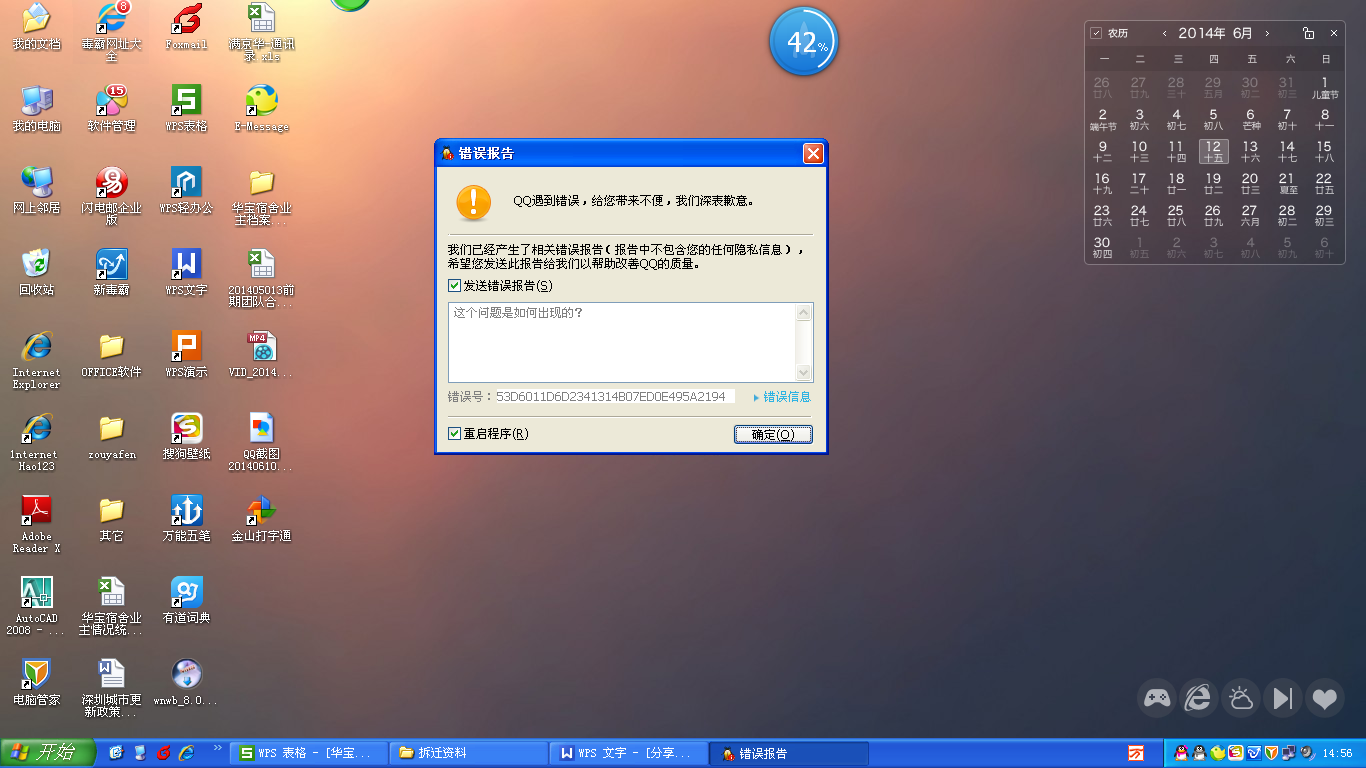
Task: Open 闪电邮企业版 shortcut
Action: pos(111,196)
